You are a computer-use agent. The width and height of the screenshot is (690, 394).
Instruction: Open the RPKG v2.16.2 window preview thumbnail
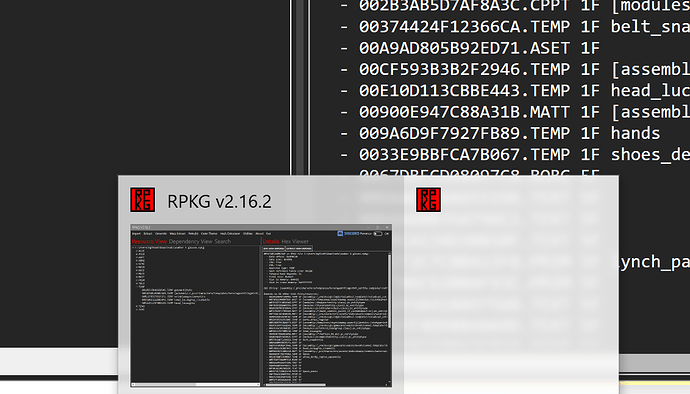[261, 306]
